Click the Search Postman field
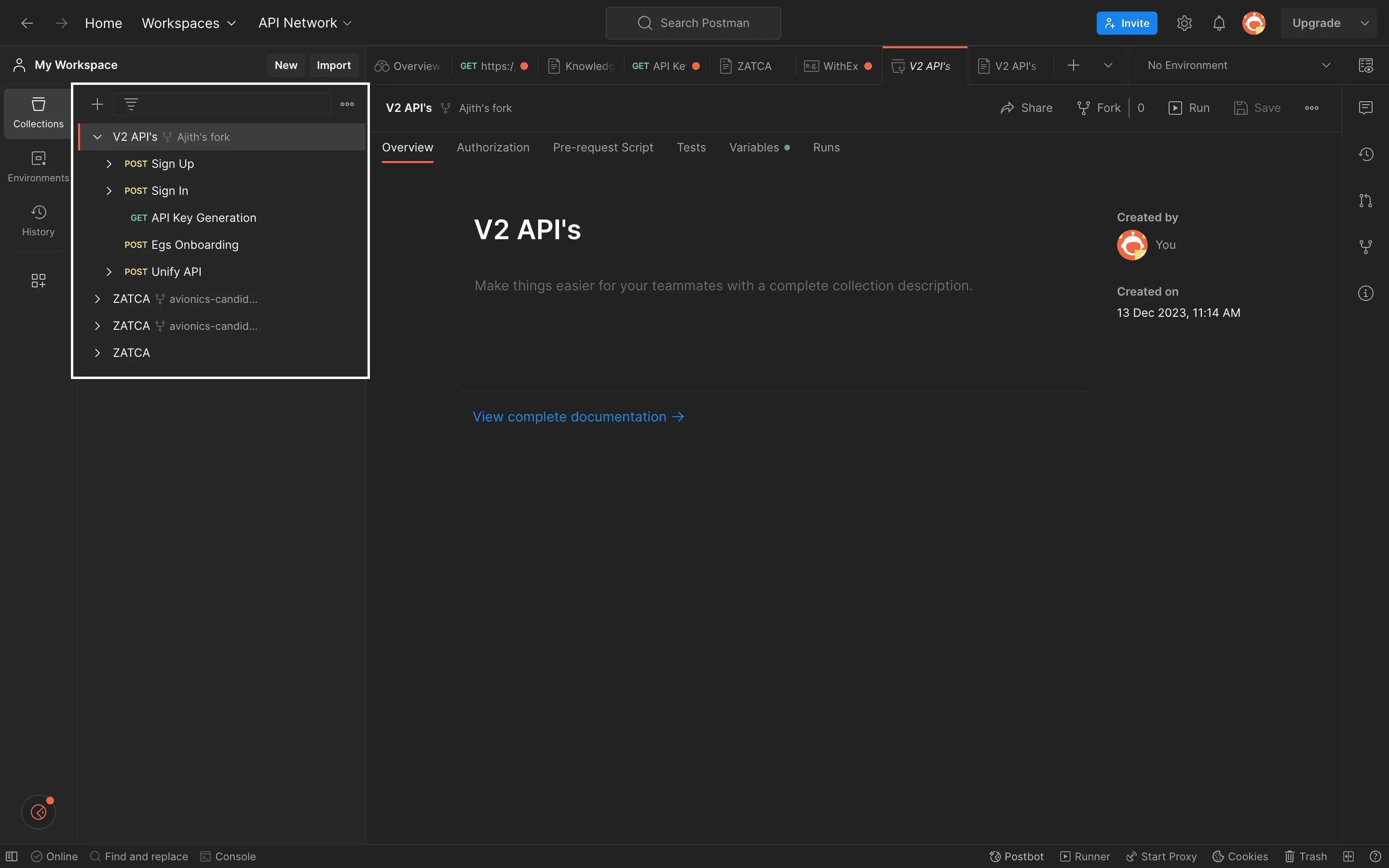This screenshot has height=868, width=1389. [693, 23]
